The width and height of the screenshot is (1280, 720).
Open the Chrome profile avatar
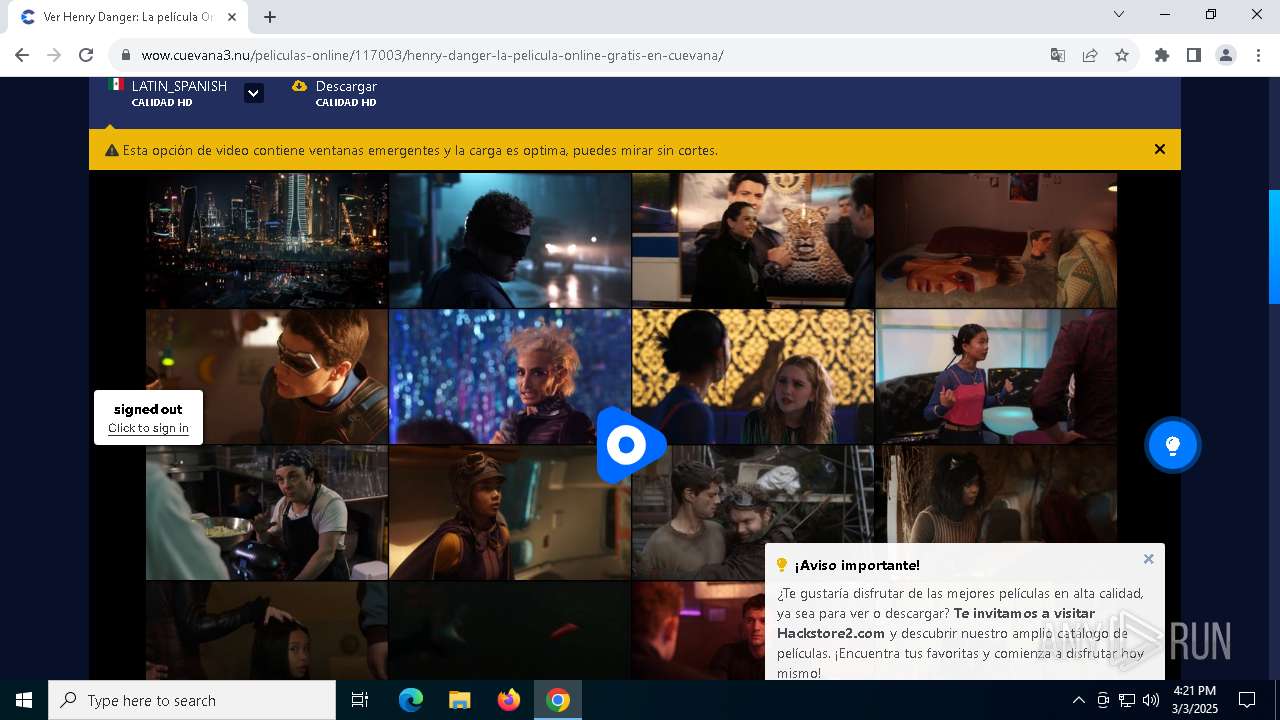coord(1226,55)
